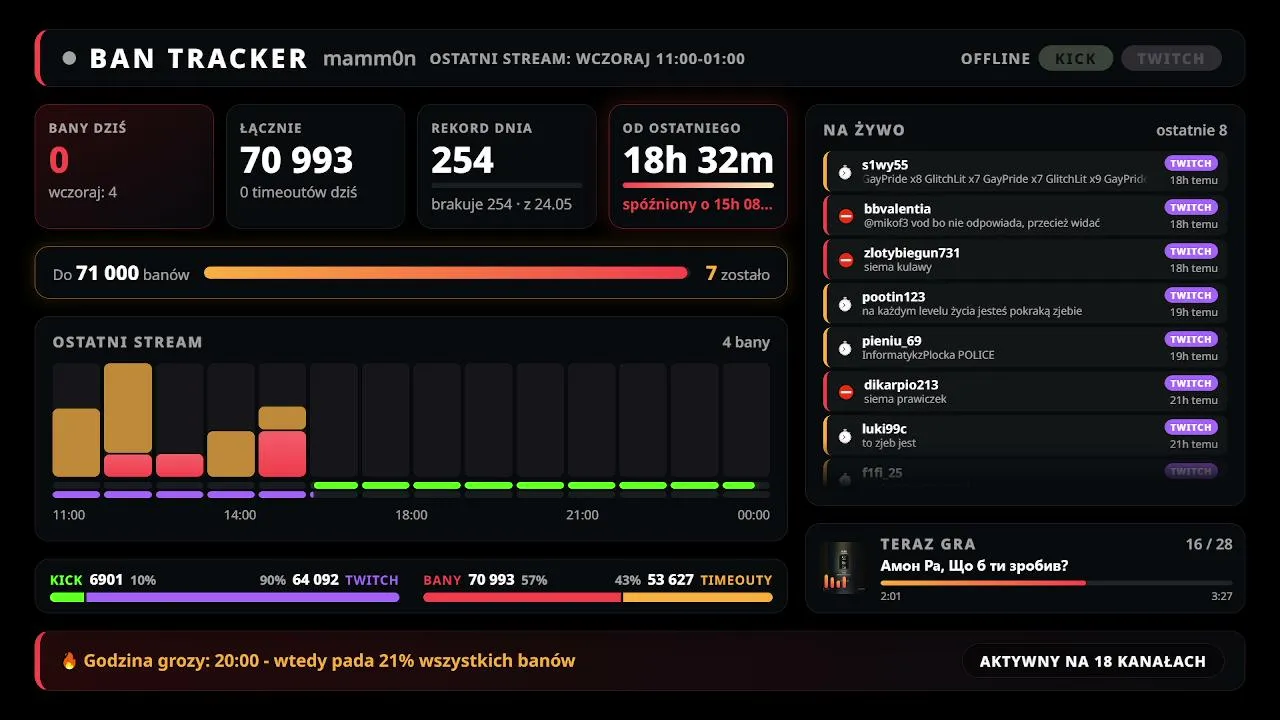Viewport: 1280px width, 720px height.
Task: Click the mamm0n channel name
Action: [369, 58]
